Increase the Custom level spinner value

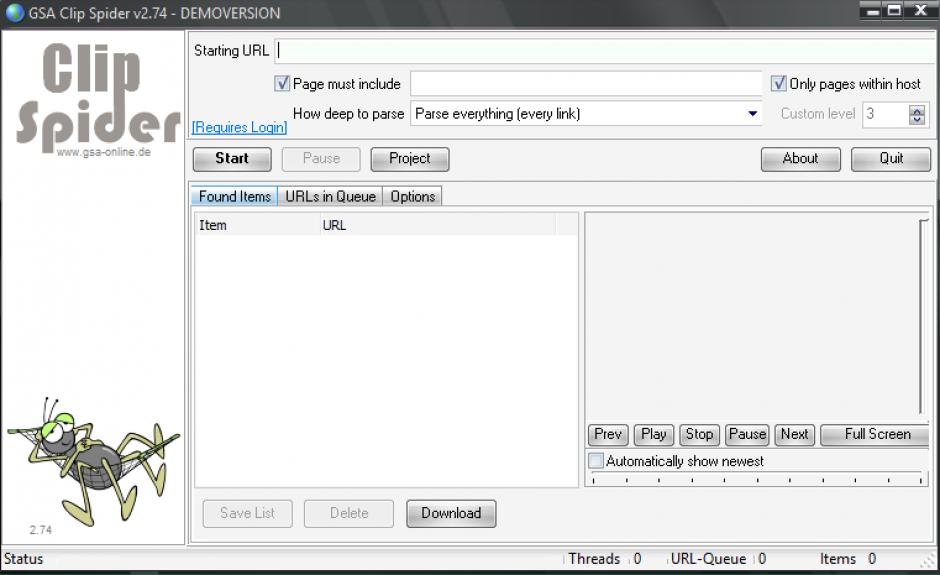(917, 110)
